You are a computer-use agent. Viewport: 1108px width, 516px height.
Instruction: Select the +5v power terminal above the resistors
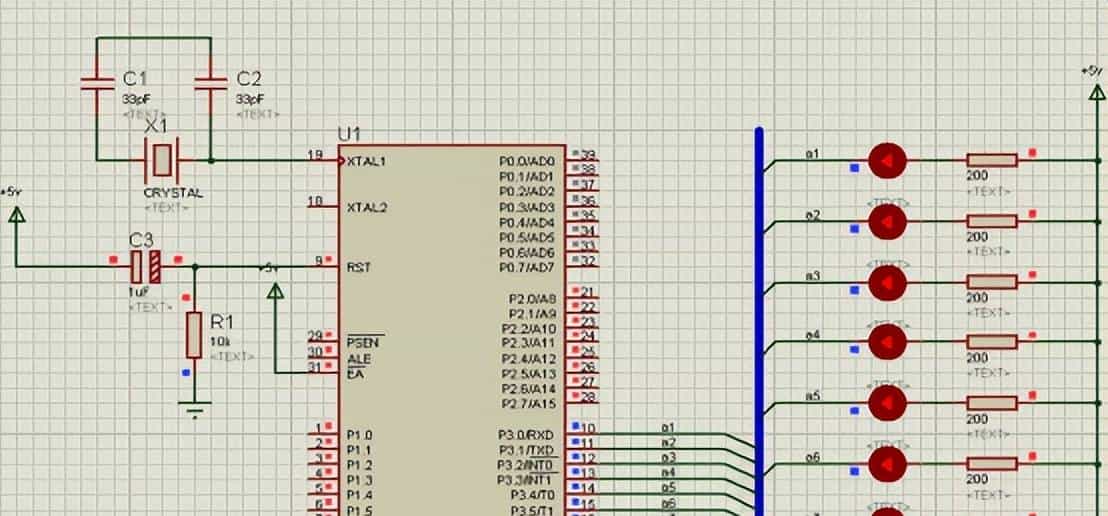click(x=1097, y=92)
